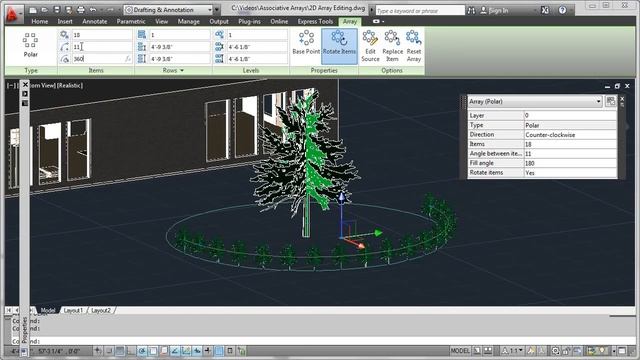Click the Direction Counter-clockwise property value

570,135
